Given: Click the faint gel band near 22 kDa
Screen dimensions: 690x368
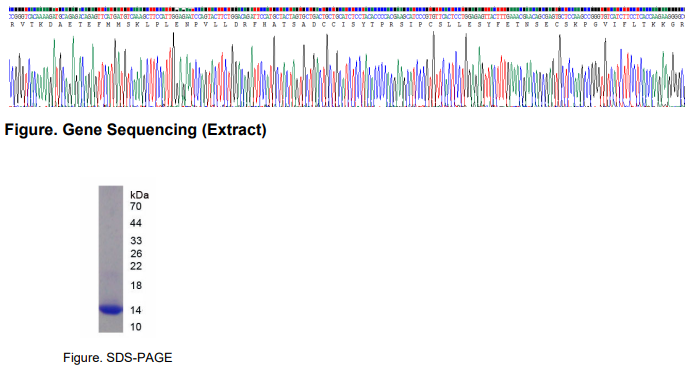Looking at the screenshot, I should coord(111,276).
